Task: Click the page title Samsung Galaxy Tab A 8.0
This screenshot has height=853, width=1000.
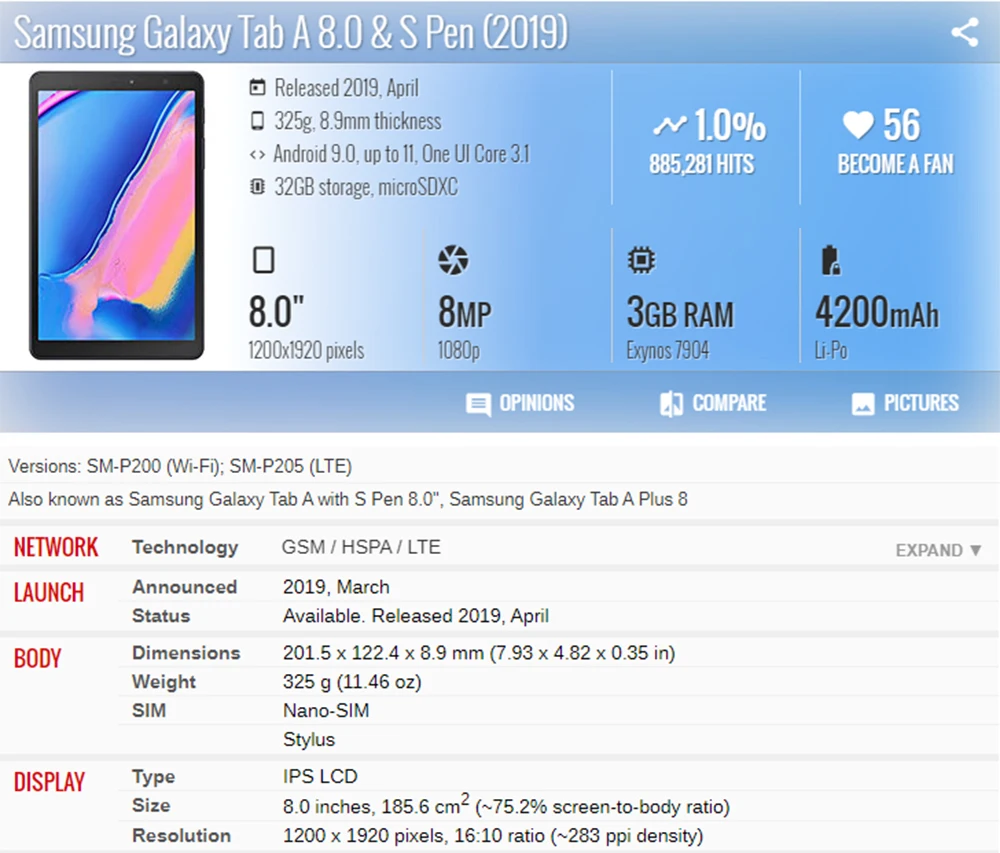Action: tap(291, 32)
